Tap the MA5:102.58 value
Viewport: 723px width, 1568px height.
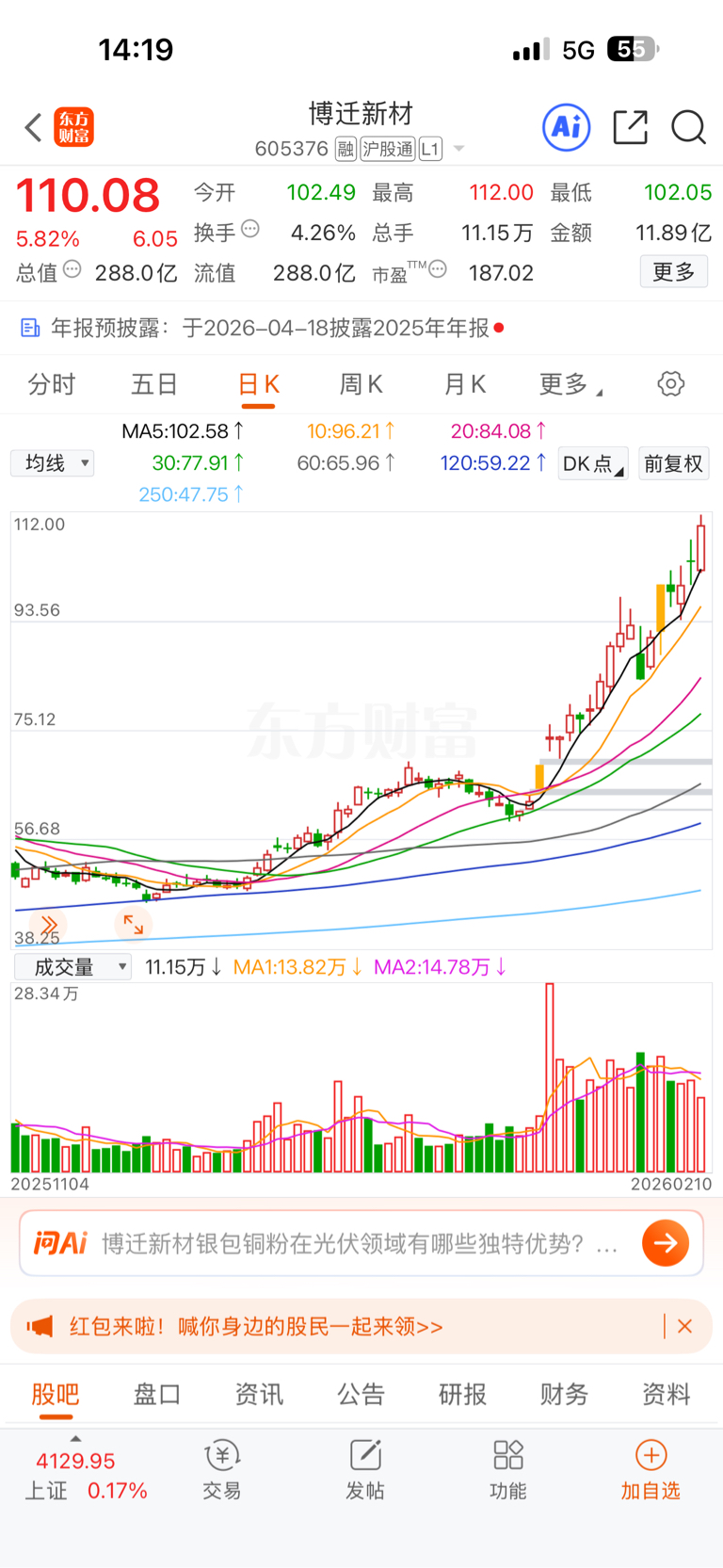pyautogui.click(x=183, y=431)
